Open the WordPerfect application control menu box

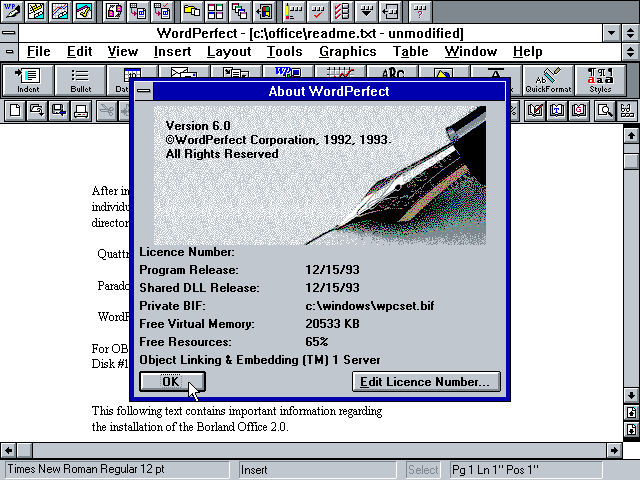pyautogui.click(x=9, y=33)
